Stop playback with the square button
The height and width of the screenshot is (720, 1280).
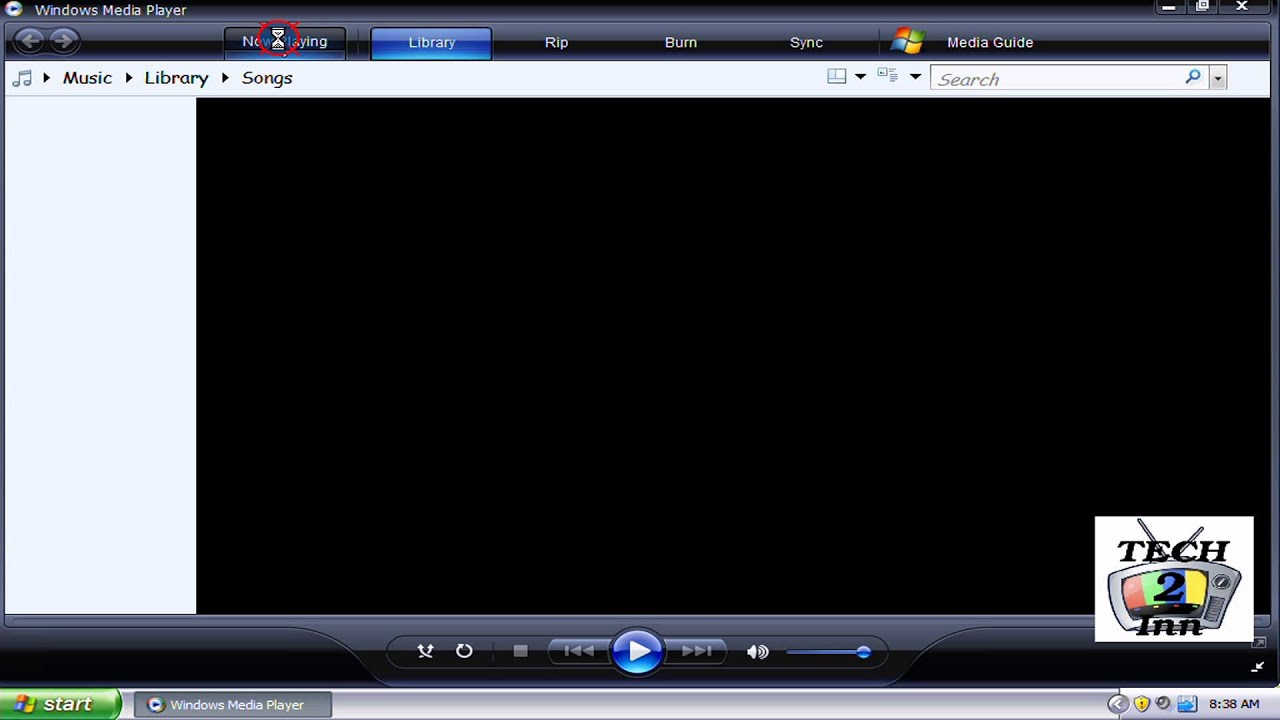[520, 651]
